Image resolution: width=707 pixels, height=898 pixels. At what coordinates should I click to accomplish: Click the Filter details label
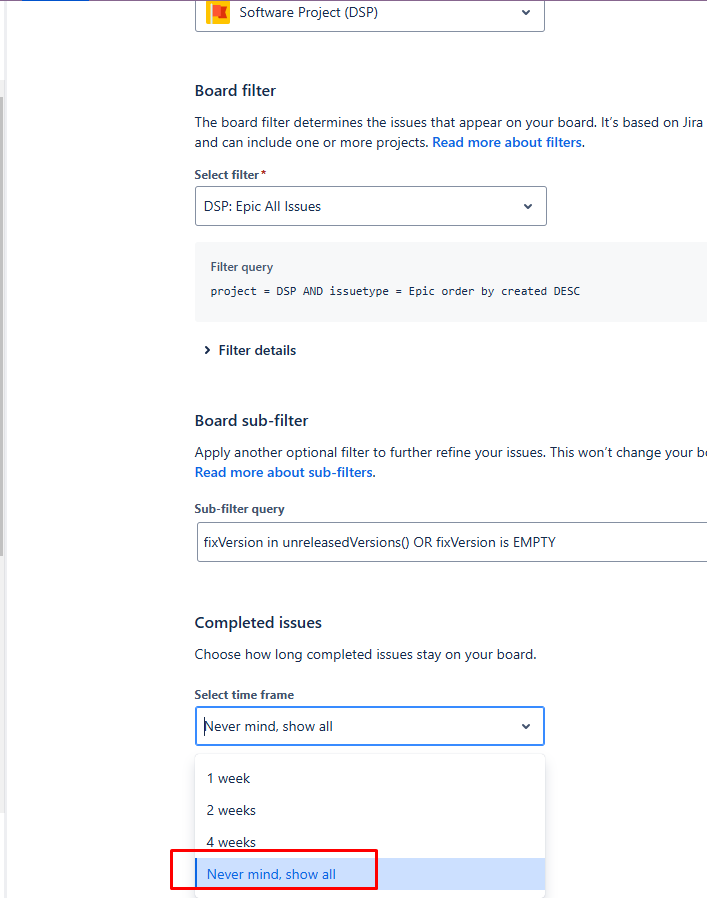[257, 350]
